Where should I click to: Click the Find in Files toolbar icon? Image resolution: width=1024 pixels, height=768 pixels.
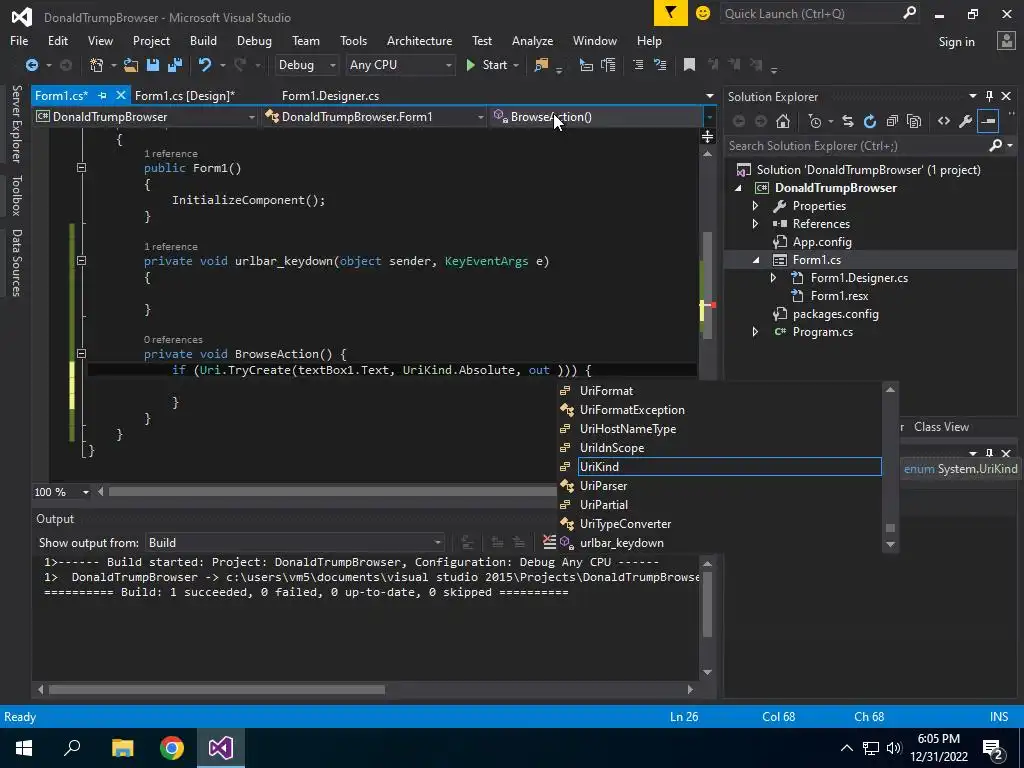coord(541,65)
